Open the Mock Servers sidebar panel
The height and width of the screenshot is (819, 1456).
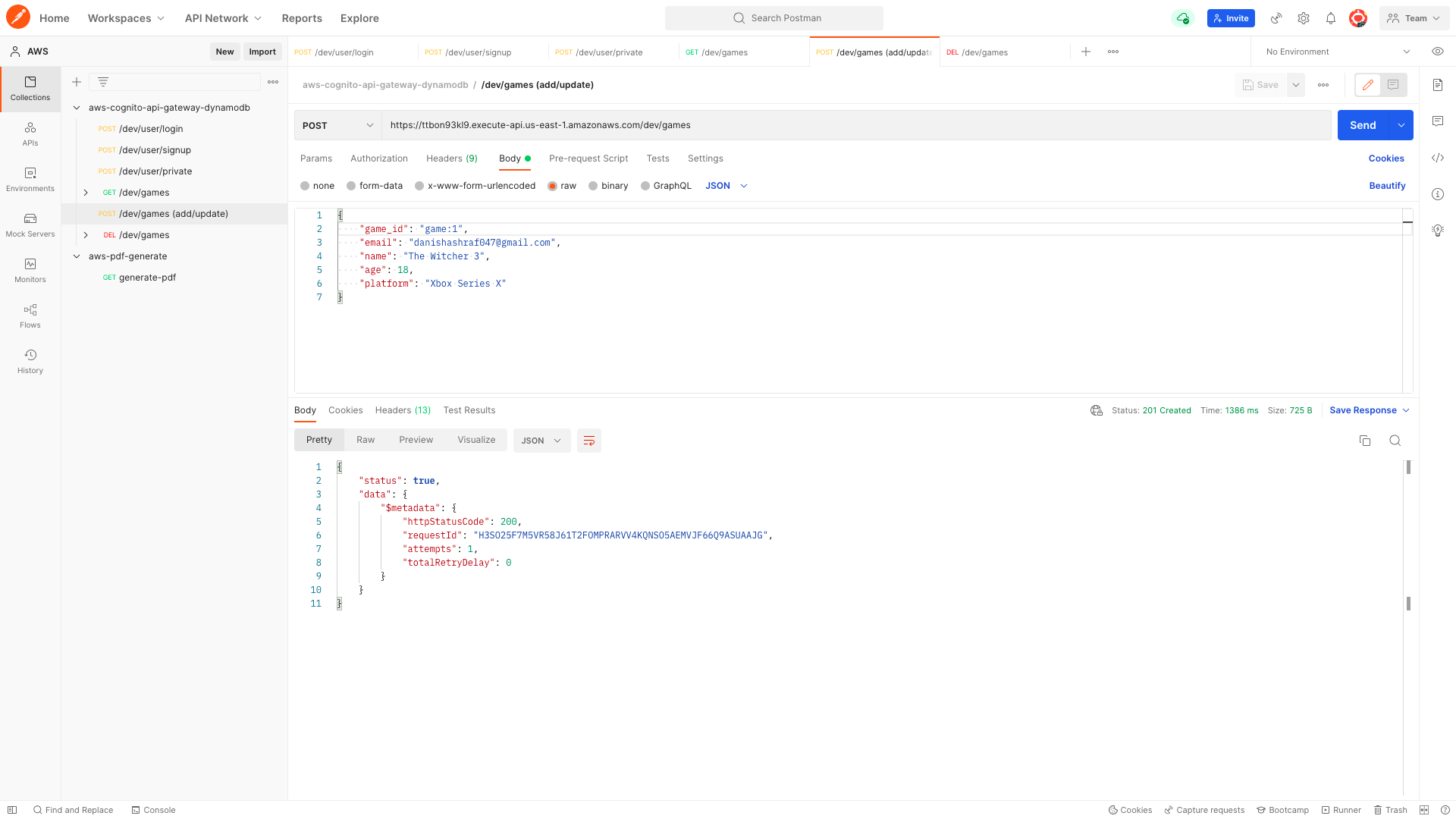(30, 224)
